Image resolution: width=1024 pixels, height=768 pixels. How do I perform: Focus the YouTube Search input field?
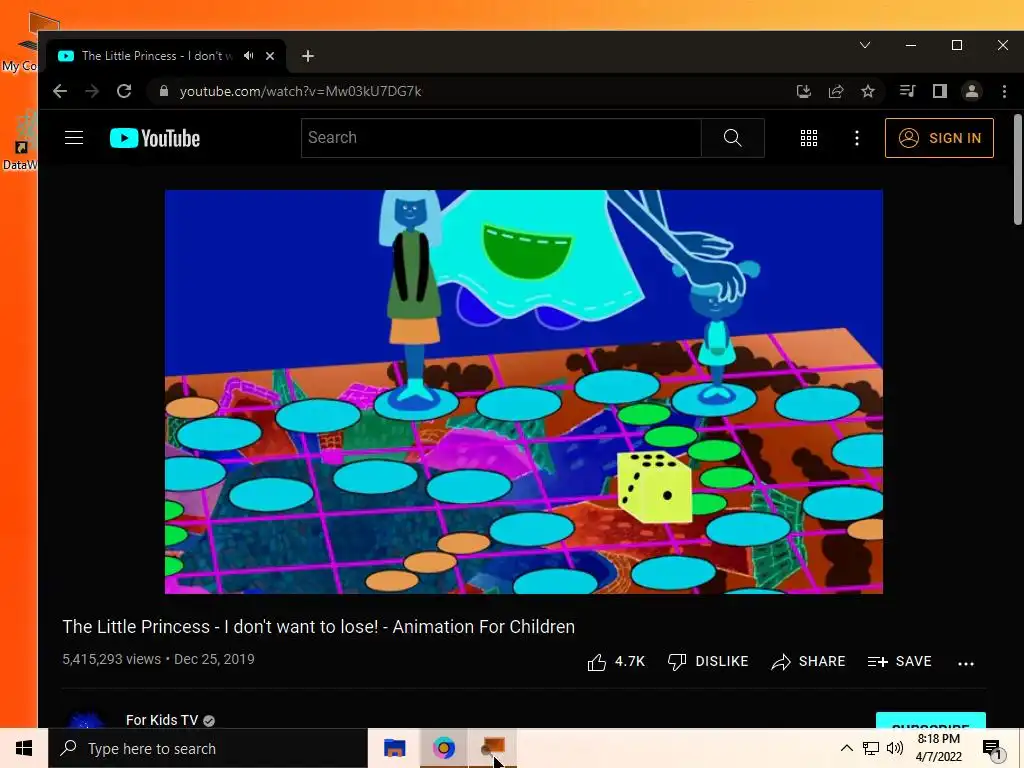[502, 138]
